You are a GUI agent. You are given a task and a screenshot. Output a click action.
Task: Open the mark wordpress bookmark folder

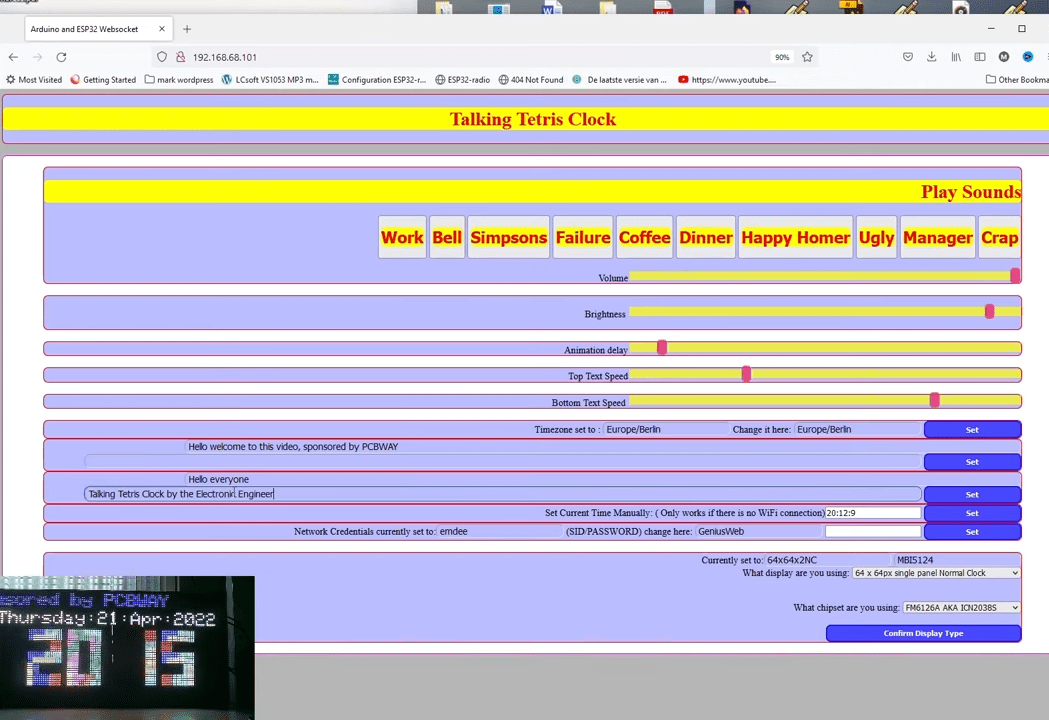(179, 80)
